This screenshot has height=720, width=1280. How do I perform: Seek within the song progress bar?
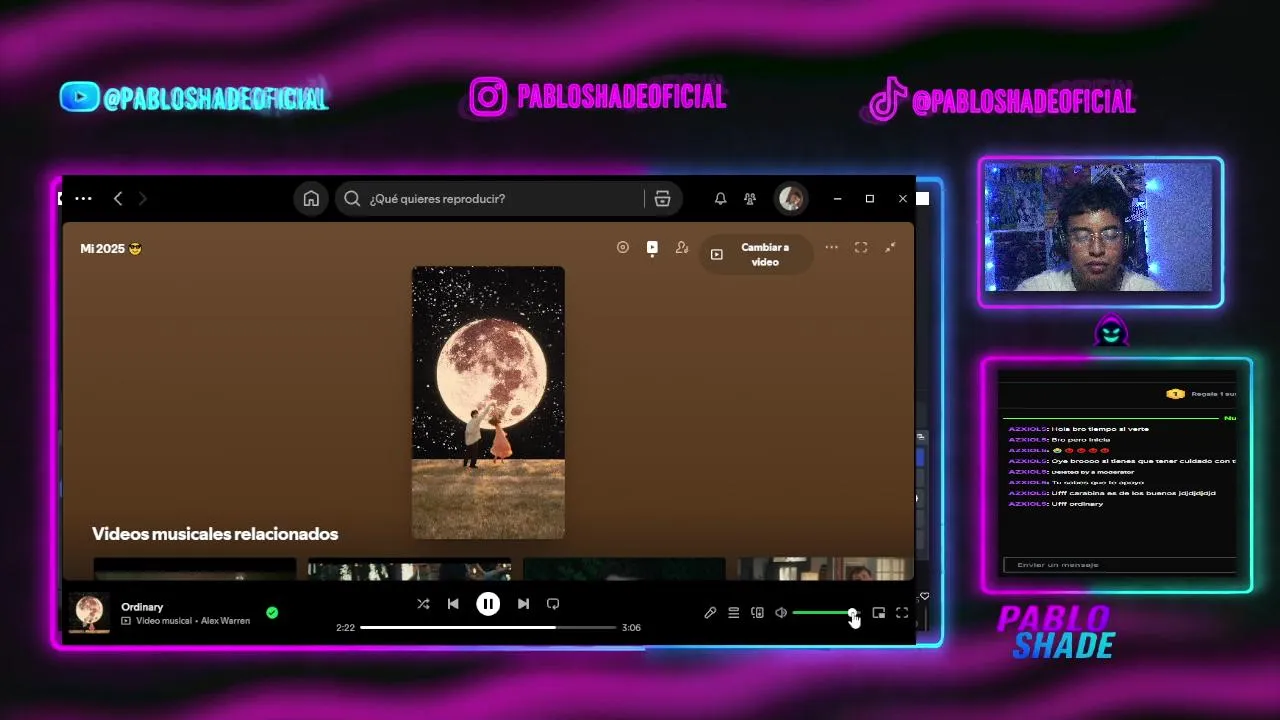(x=488, y=628)
